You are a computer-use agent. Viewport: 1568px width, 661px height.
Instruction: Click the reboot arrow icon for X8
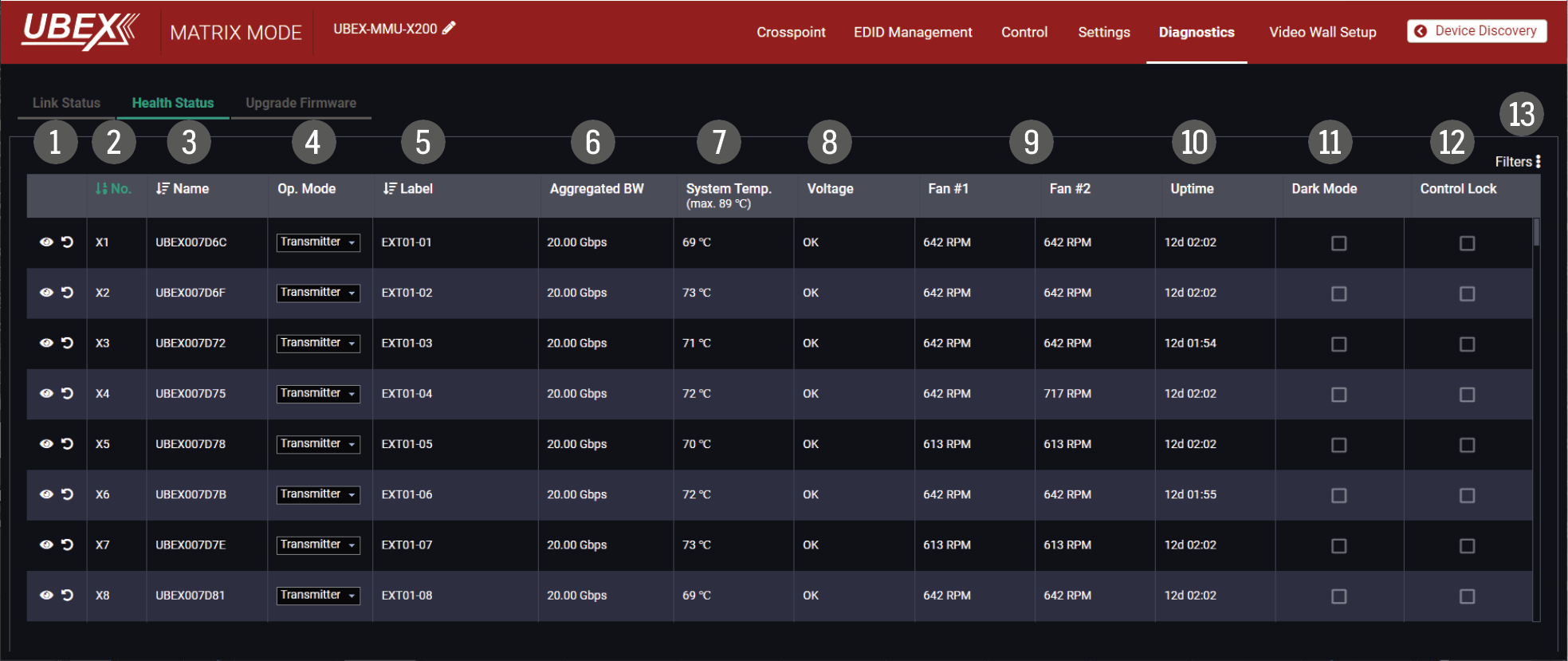68,595
